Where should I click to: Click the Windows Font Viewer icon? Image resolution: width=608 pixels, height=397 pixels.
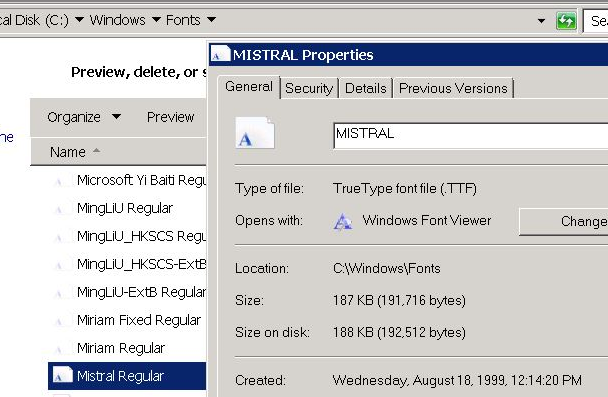point(343,221)
